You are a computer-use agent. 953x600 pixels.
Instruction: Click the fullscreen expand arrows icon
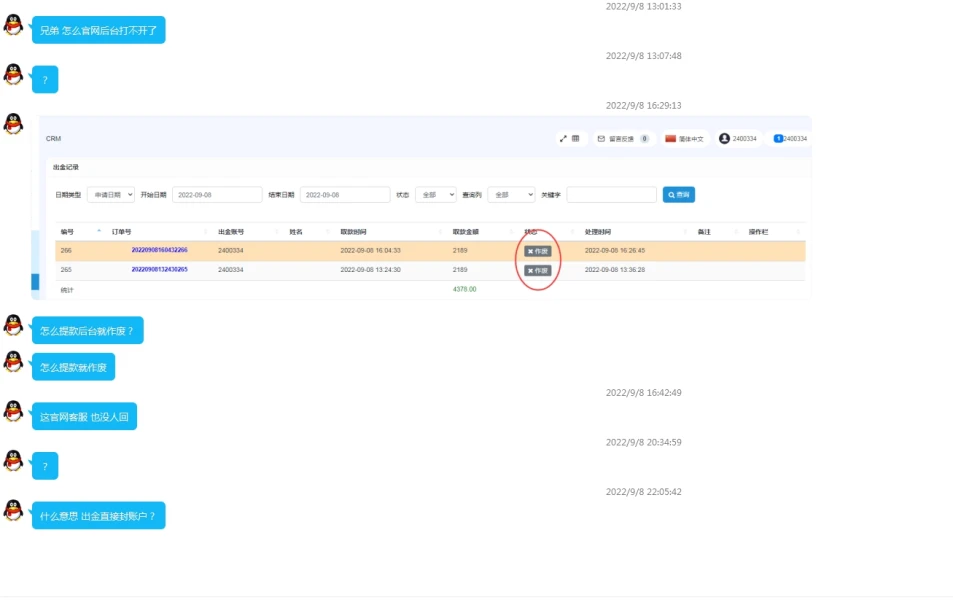[x=563, y=139]
